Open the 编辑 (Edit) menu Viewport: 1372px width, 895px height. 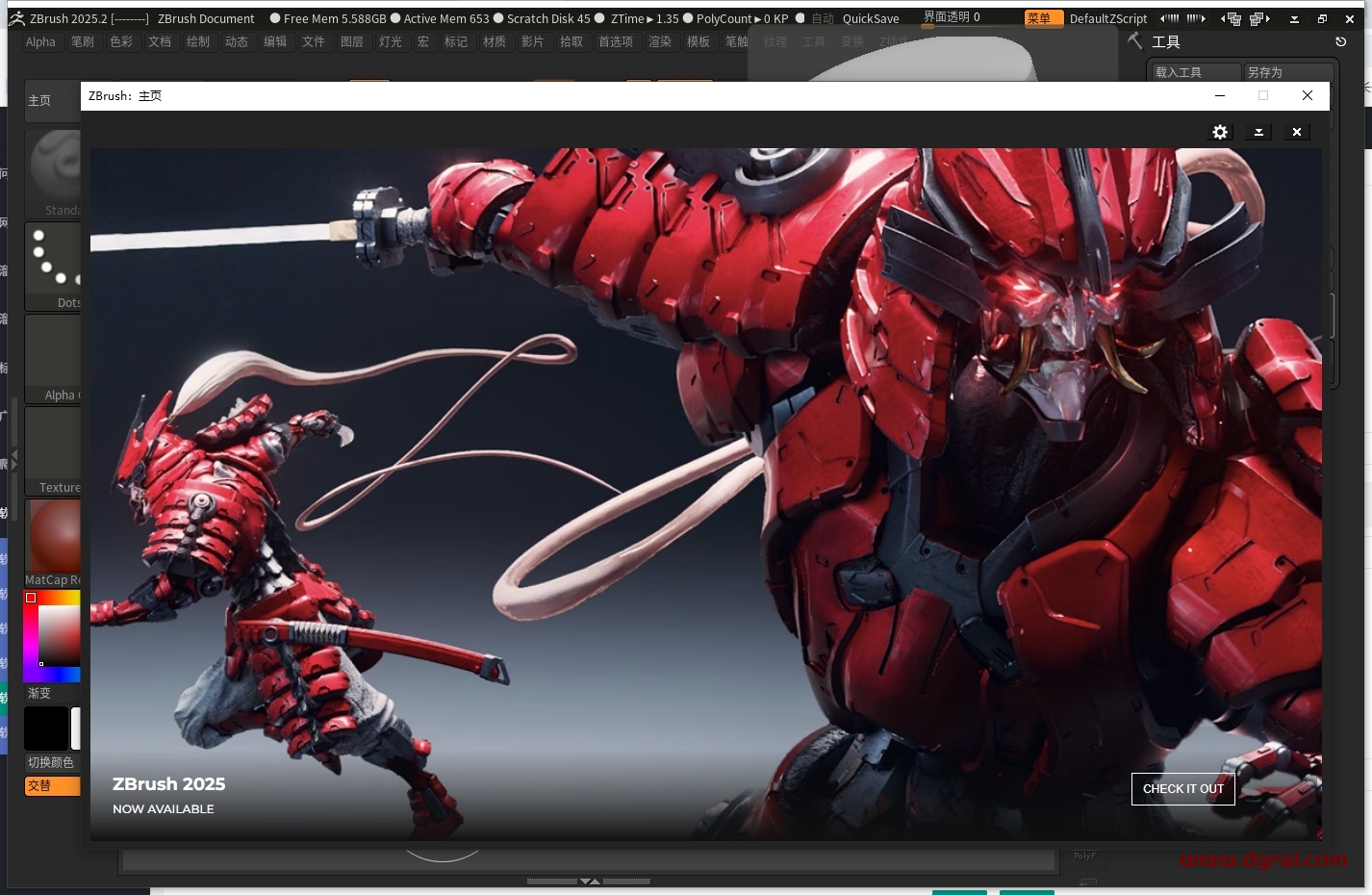point(274,41)
